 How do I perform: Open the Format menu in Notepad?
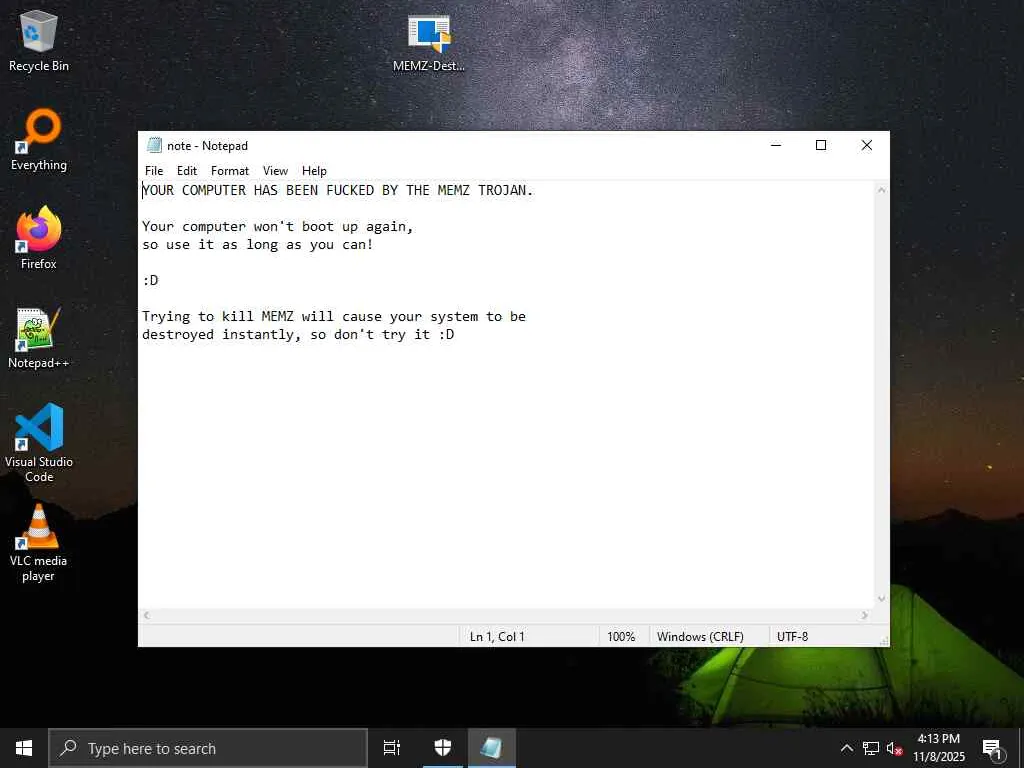pos(230,170)
